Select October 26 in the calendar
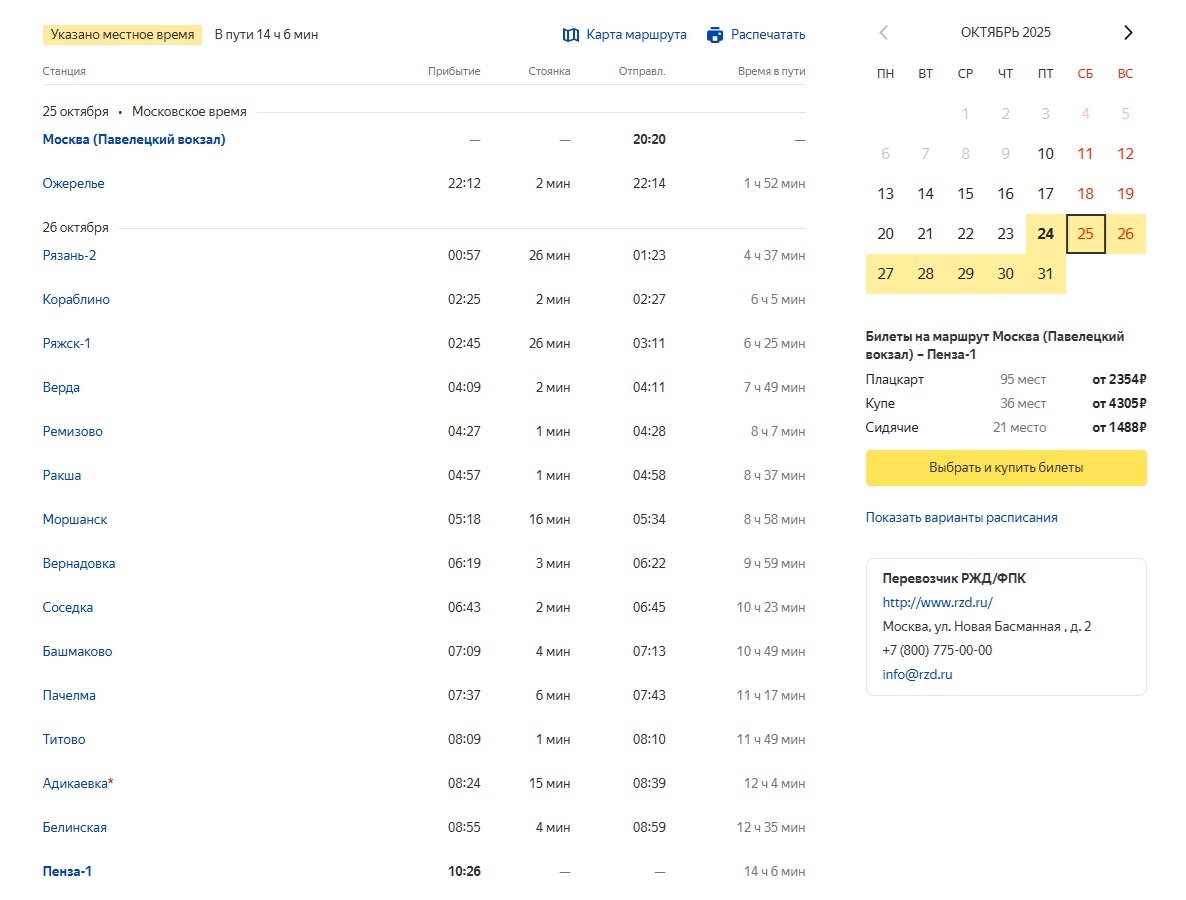The width and height of the screenshot is (1186, 900). point(1125,234)
